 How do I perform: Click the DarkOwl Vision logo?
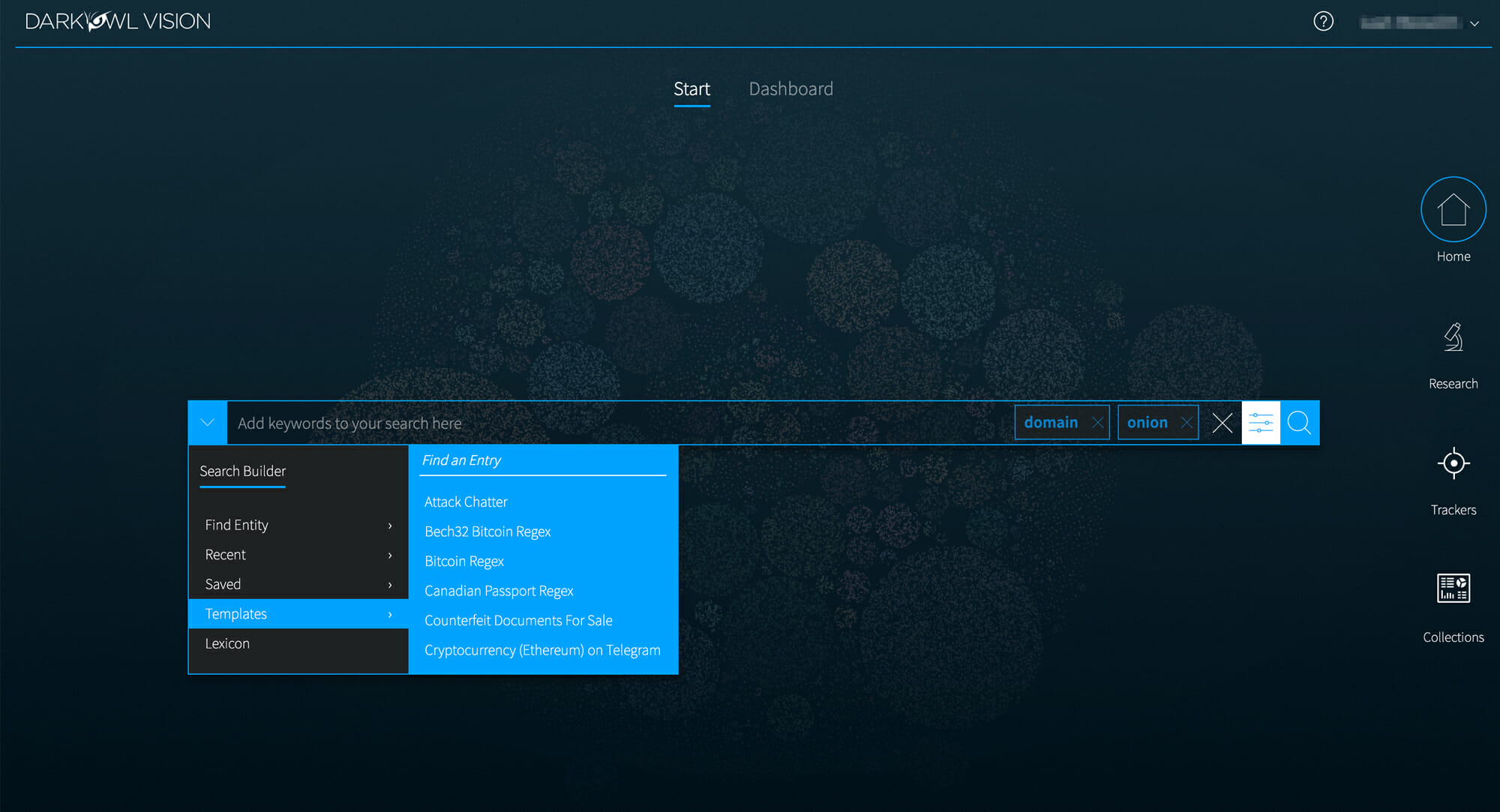click(x=116, y=20)
